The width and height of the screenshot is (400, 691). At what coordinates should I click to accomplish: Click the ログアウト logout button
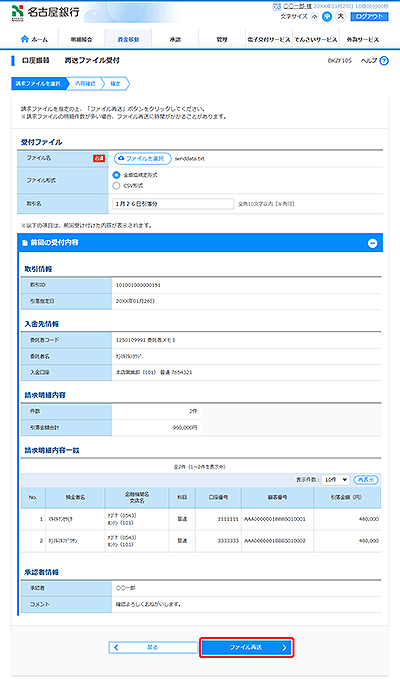370,17
